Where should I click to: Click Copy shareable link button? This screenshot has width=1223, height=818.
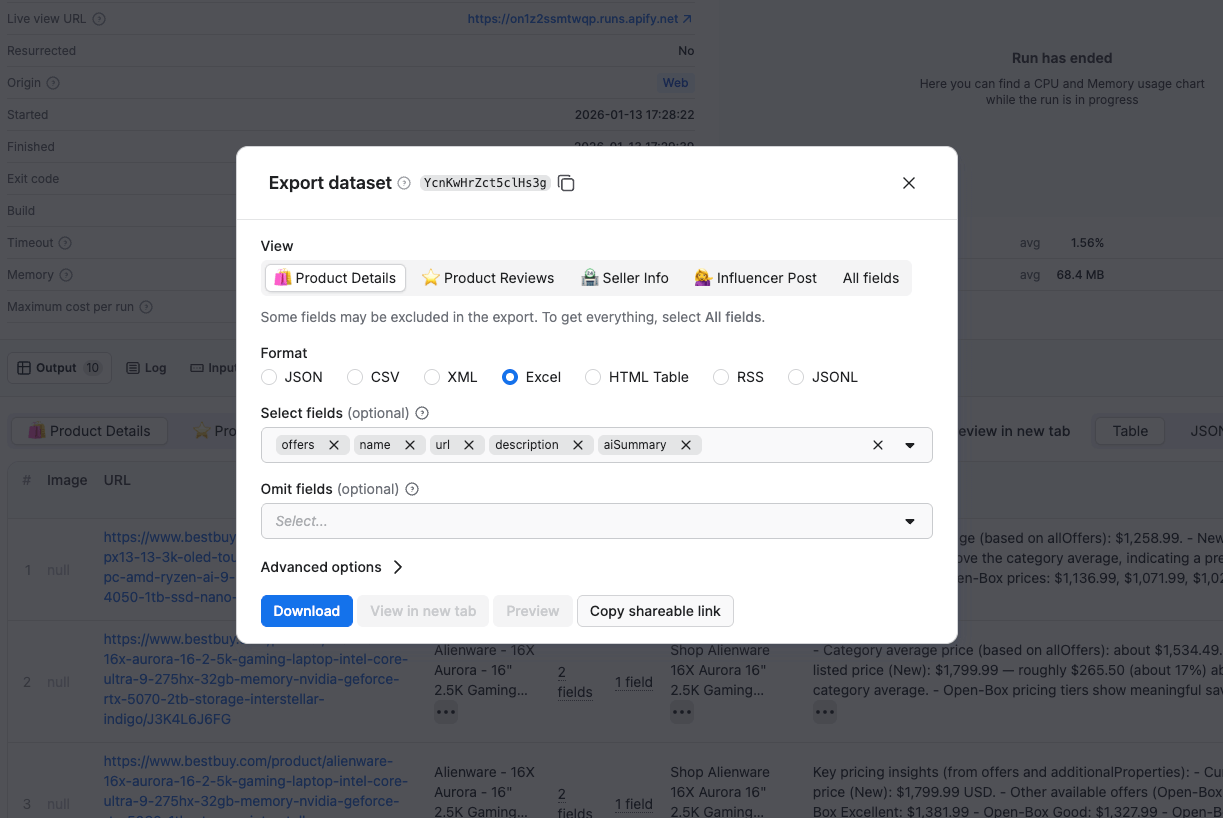[x=655, y=611]
